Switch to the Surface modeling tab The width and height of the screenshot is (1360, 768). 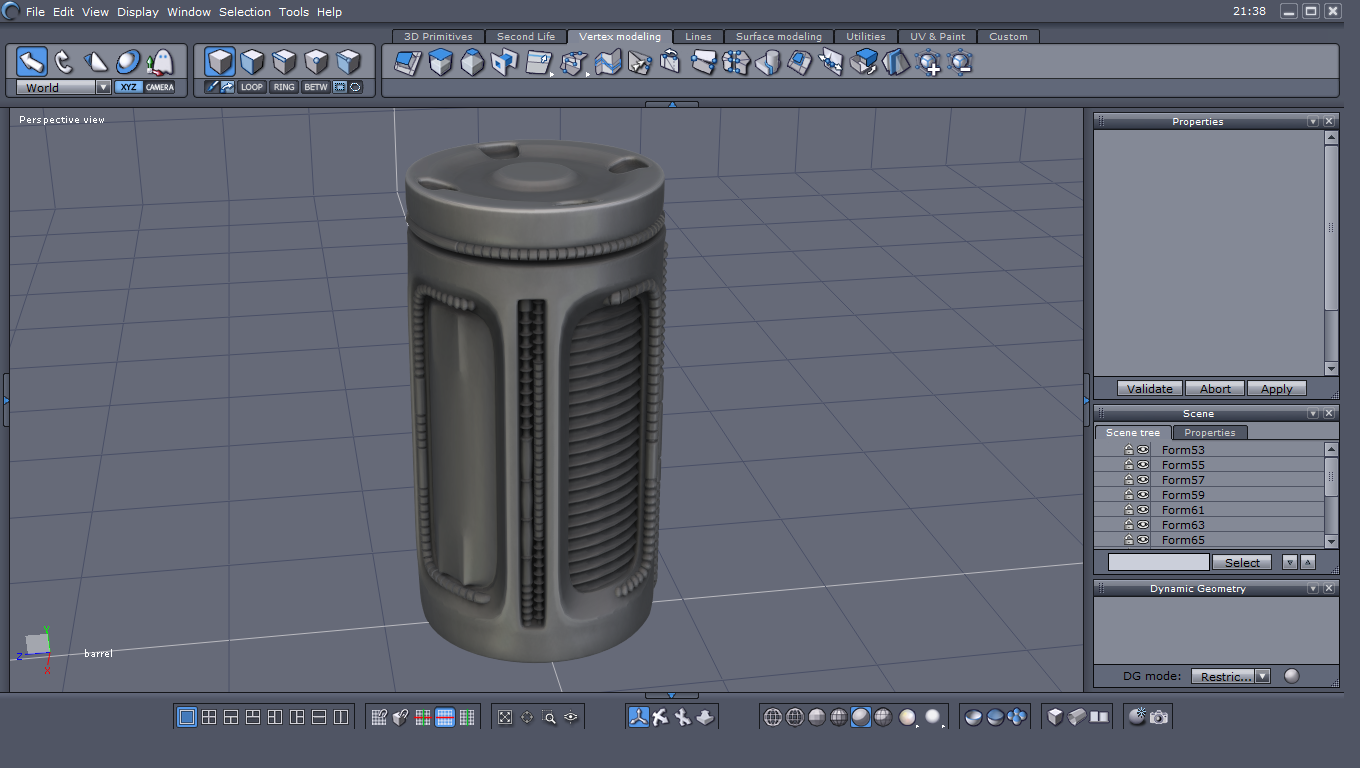(x=778, y=37)
